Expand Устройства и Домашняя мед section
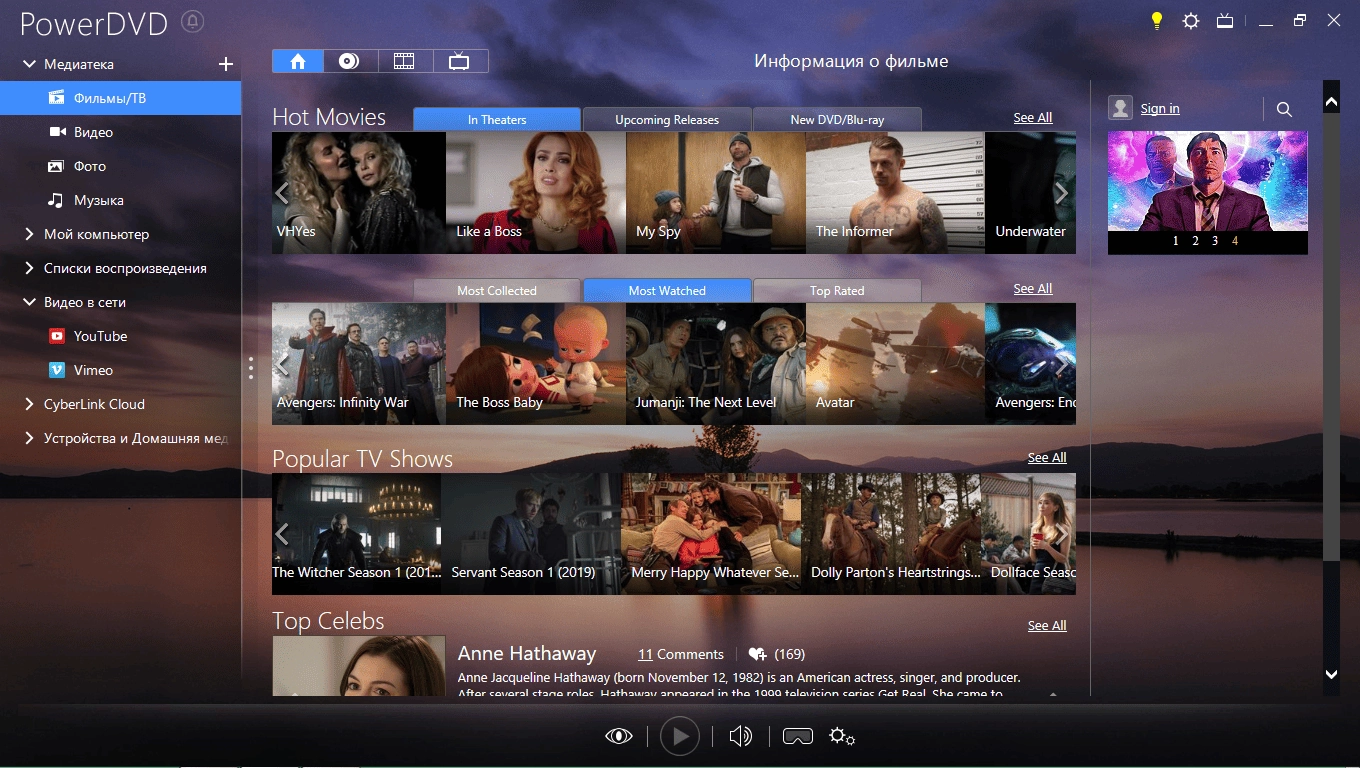Viewport: 1360px width, 768px height. click(x=29, y=438)
